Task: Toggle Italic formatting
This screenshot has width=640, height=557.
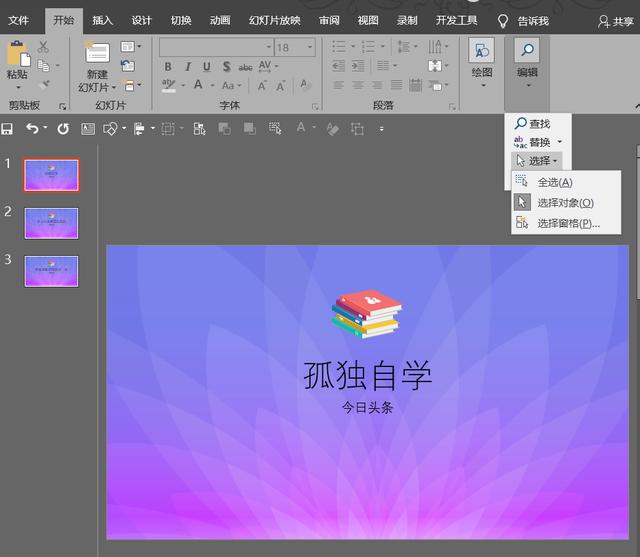Action: [188, 67]
